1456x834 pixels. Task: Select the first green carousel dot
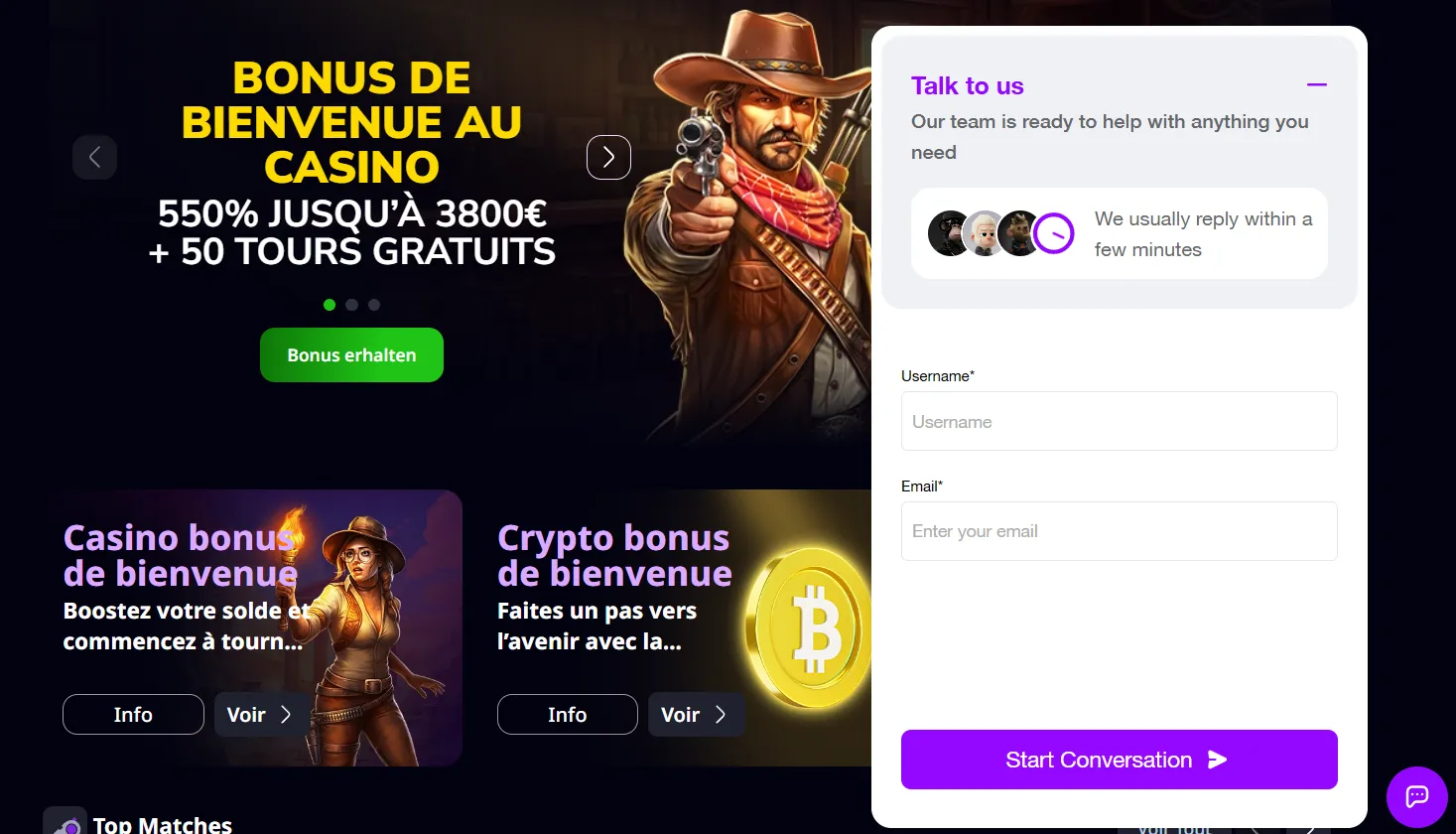pos(330,305)
